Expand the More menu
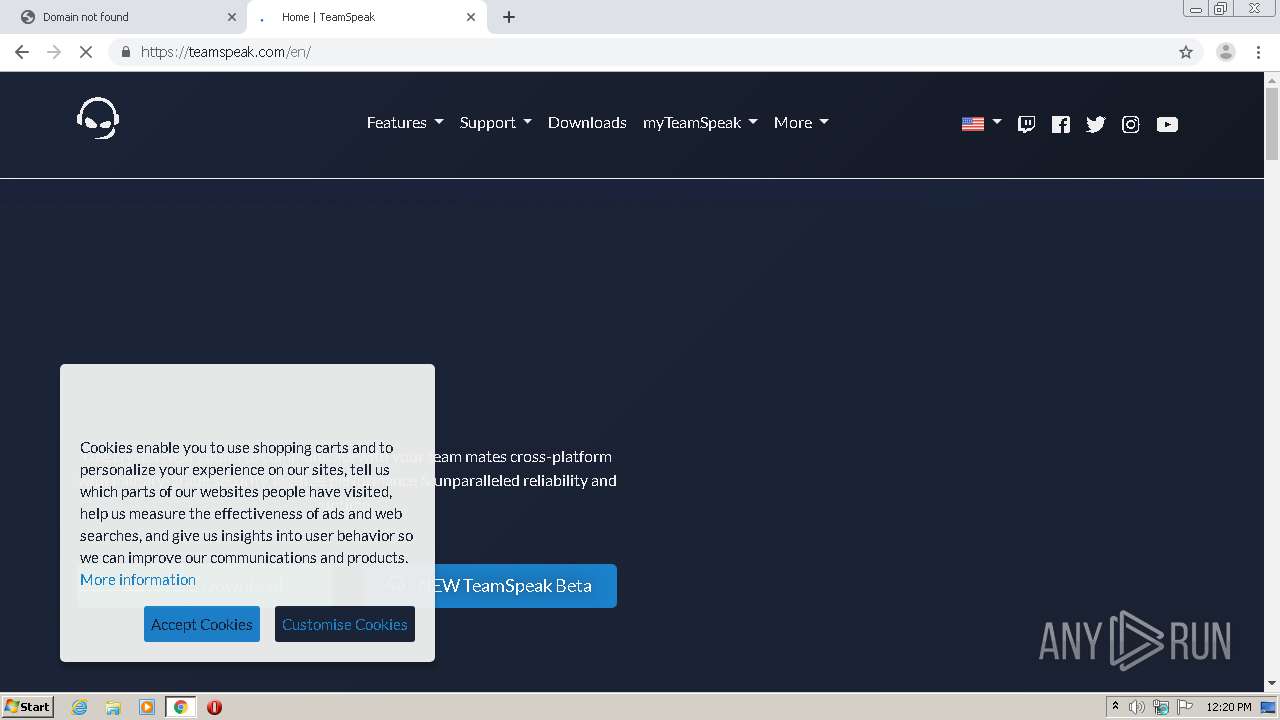1280x720 pixels. (x=801, y=122)
